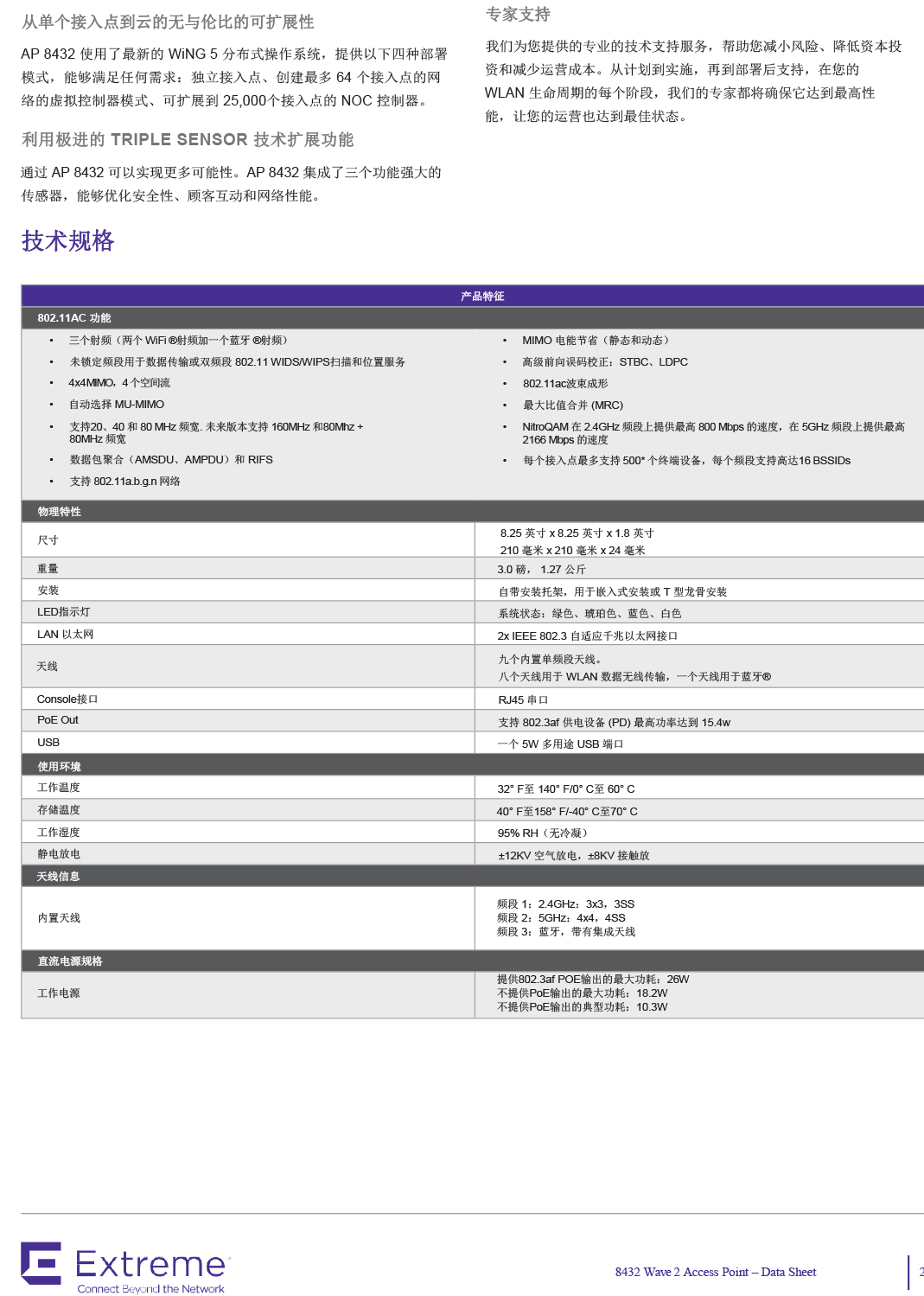
Task: Click the 802.11AC 功能 section header
Action: 74,318
